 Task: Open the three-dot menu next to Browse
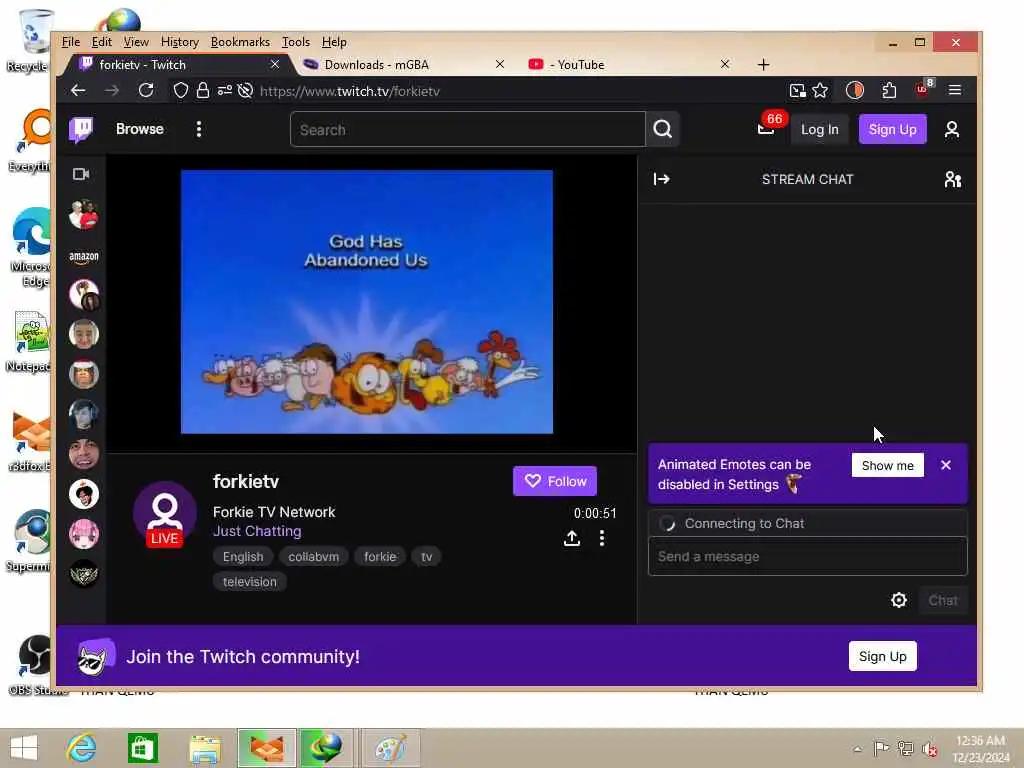(199, 129)
